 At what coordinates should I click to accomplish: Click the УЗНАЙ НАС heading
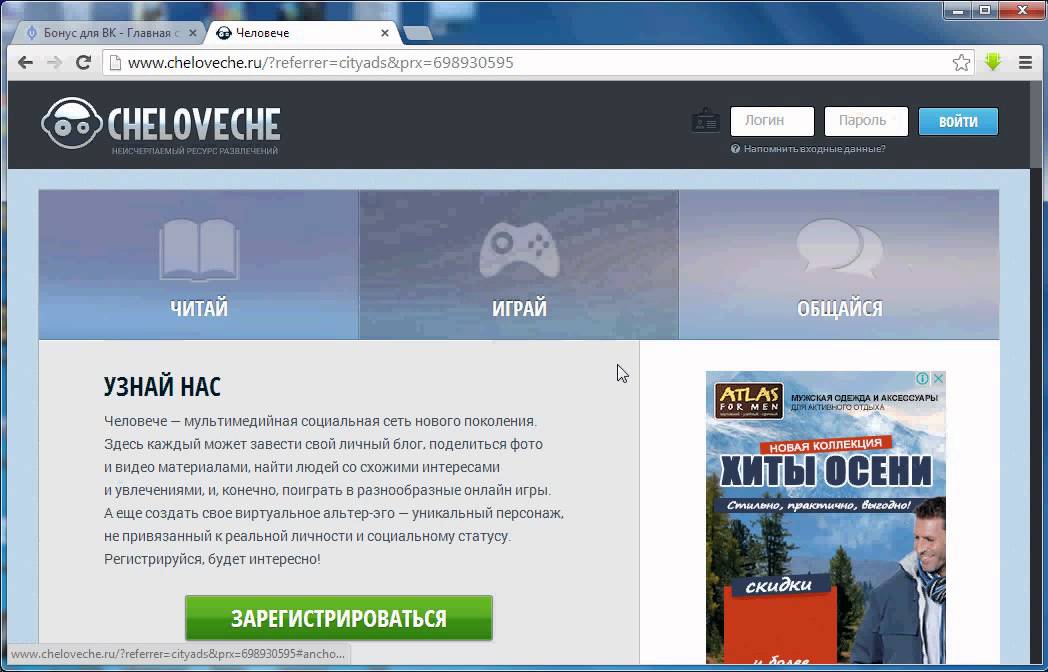click(x=162, y=386)
